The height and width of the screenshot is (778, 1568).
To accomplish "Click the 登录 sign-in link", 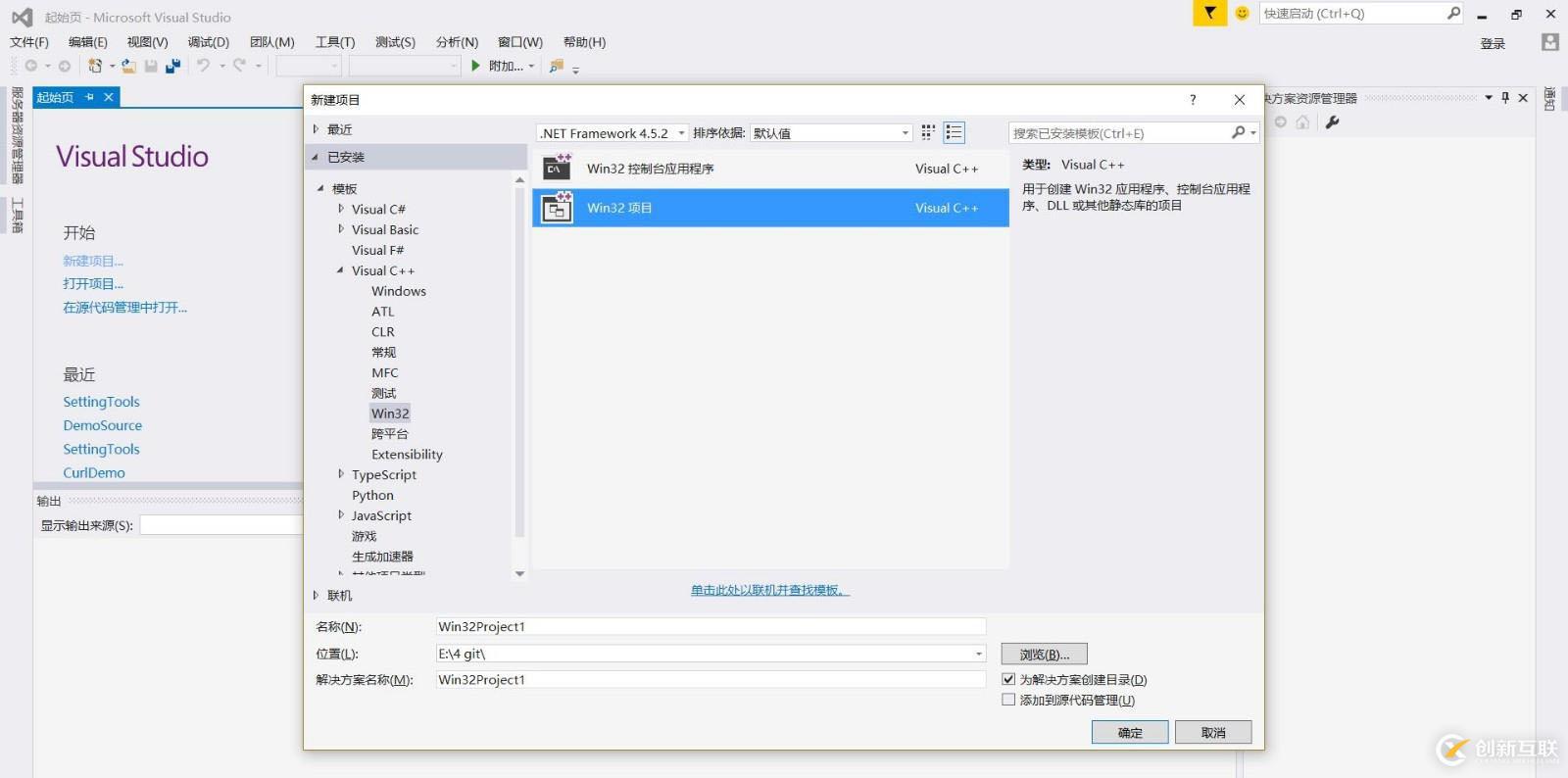I will 1493,43.
